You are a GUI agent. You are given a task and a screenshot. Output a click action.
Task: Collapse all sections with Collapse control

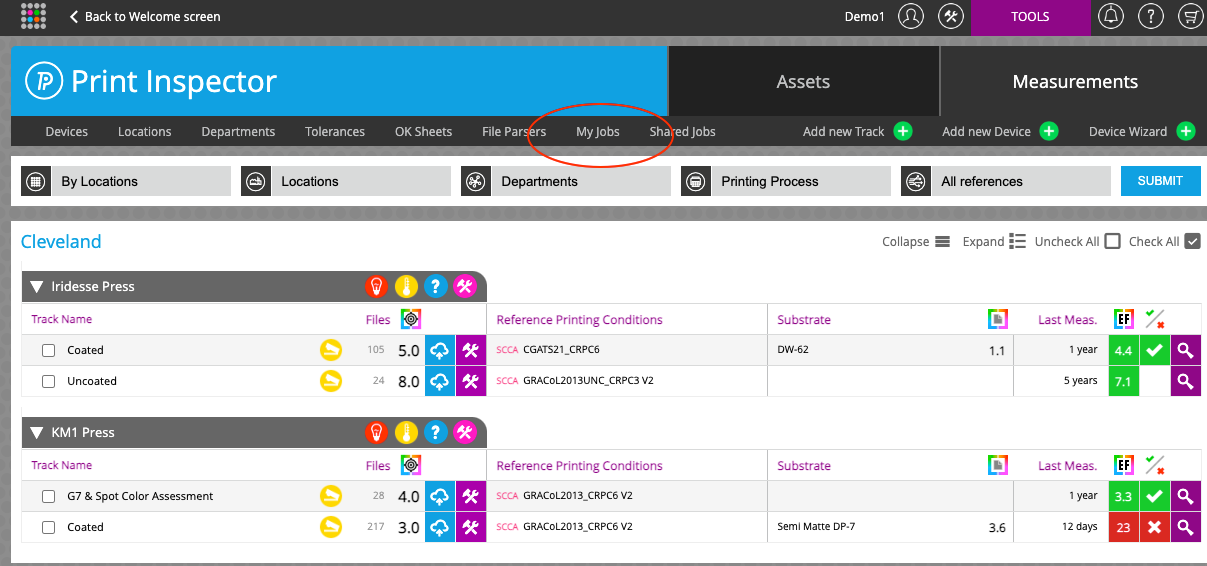(916, 241)
